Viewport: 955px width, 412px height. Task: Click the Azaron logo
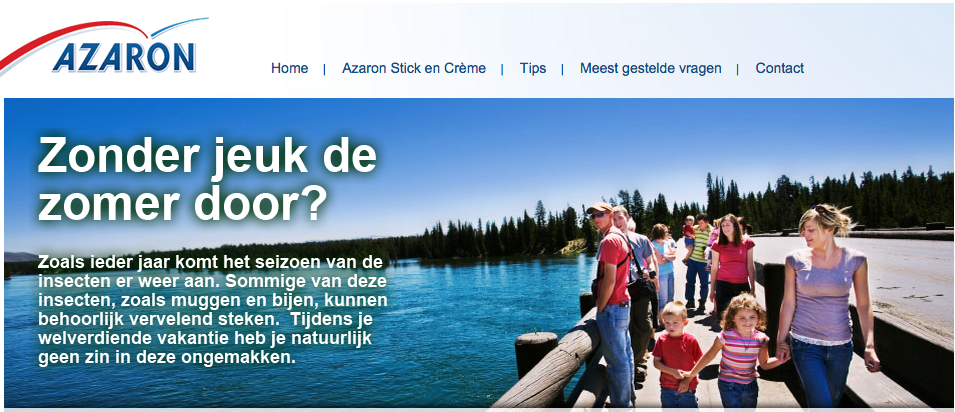[x=104, y=48]
